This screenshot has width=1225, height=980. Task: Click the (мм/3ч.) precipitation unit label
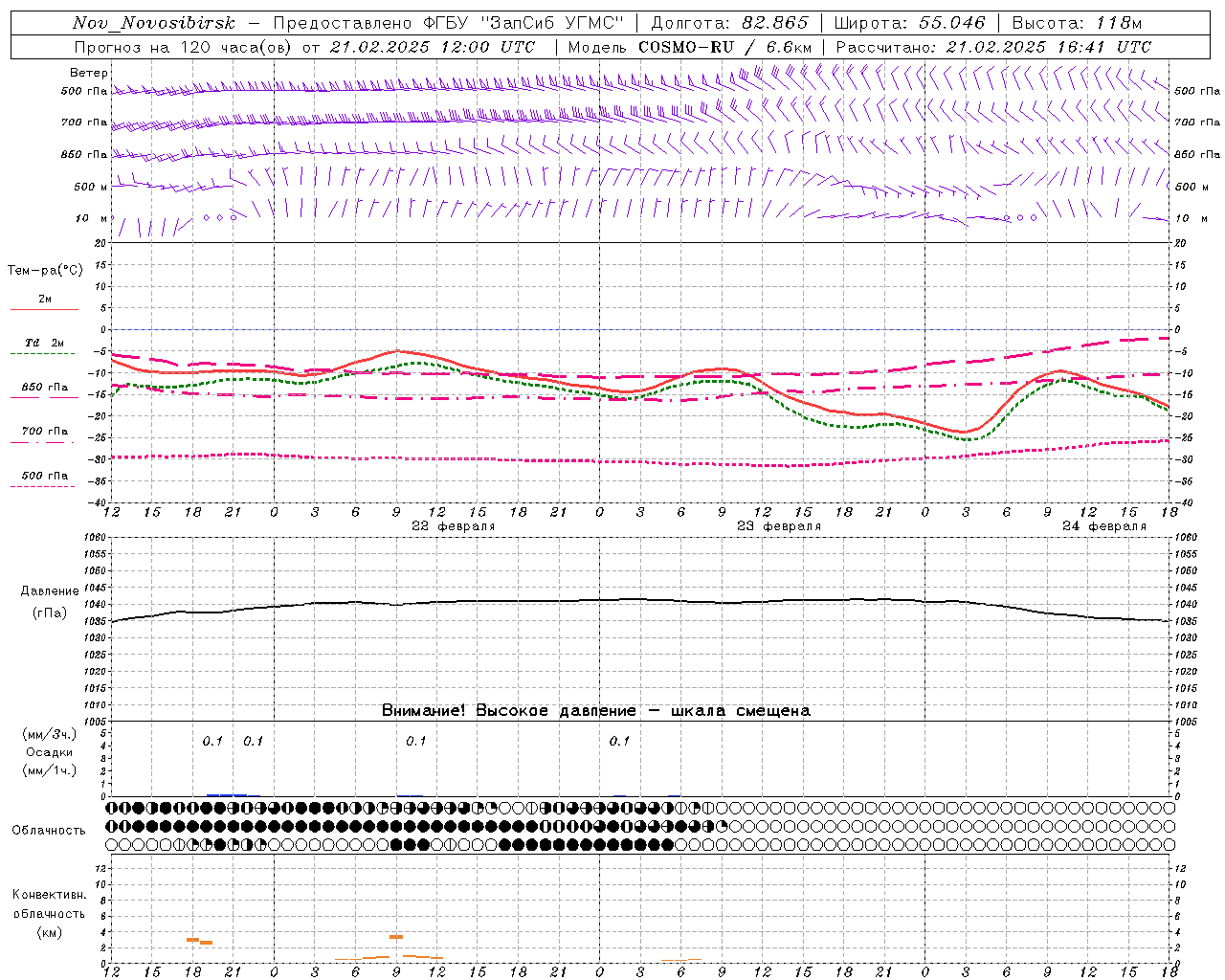(50, 734)
